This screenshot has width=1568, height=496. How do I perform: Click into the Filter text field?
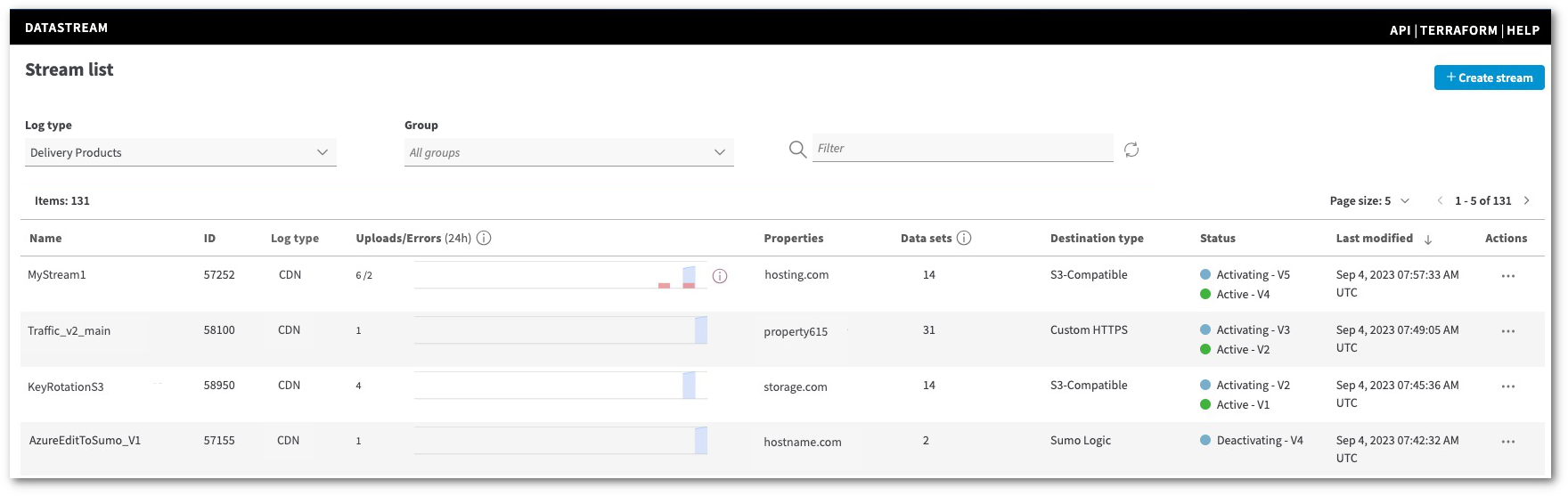point(962,149)
